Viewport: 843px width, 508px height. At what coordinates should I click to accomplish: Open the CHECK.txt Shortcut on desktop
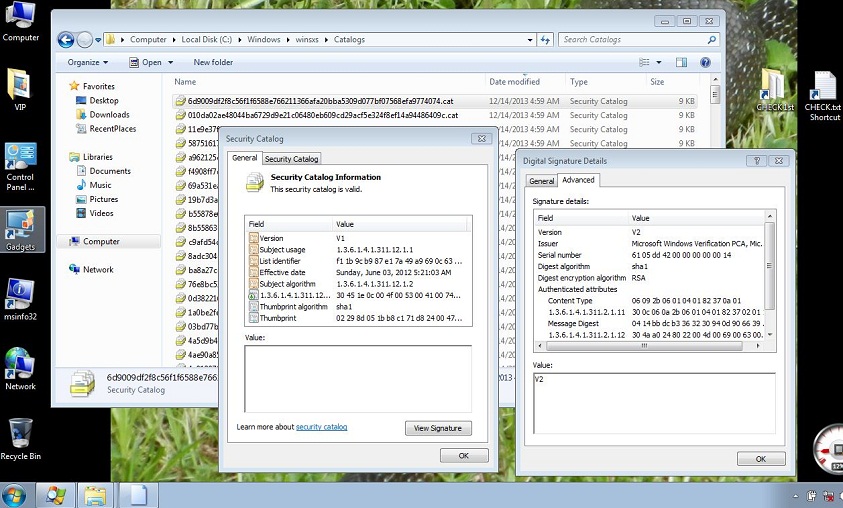point(824,96)
